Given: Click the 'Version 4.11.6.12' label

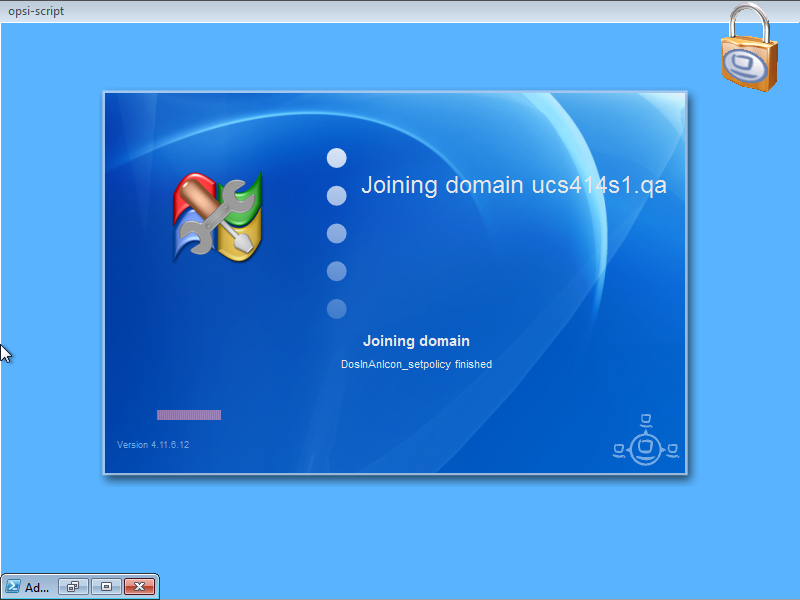Looking at the screenshot, I should pyautogui.click(x=153, y=445).
